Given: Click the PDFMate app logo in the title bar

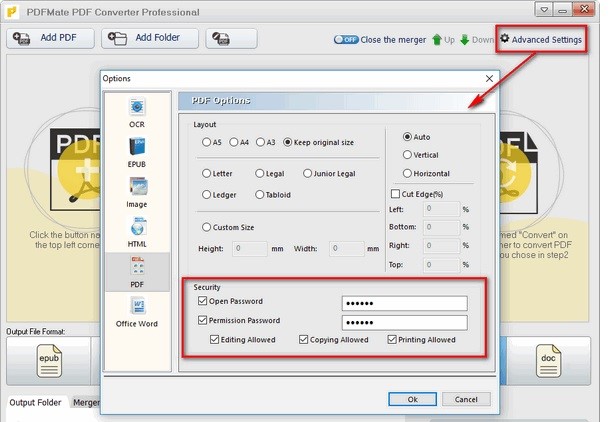Looking at the screenshot, I should click(12, 12).
